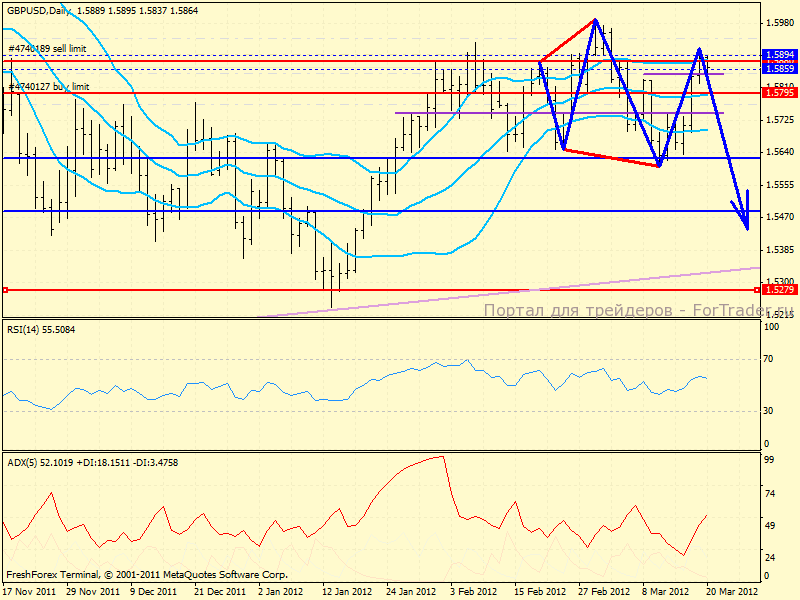Click the small red handle on the 1.5279 line
800x600 pixels.
pyautogui.click(x=5, y=290)
